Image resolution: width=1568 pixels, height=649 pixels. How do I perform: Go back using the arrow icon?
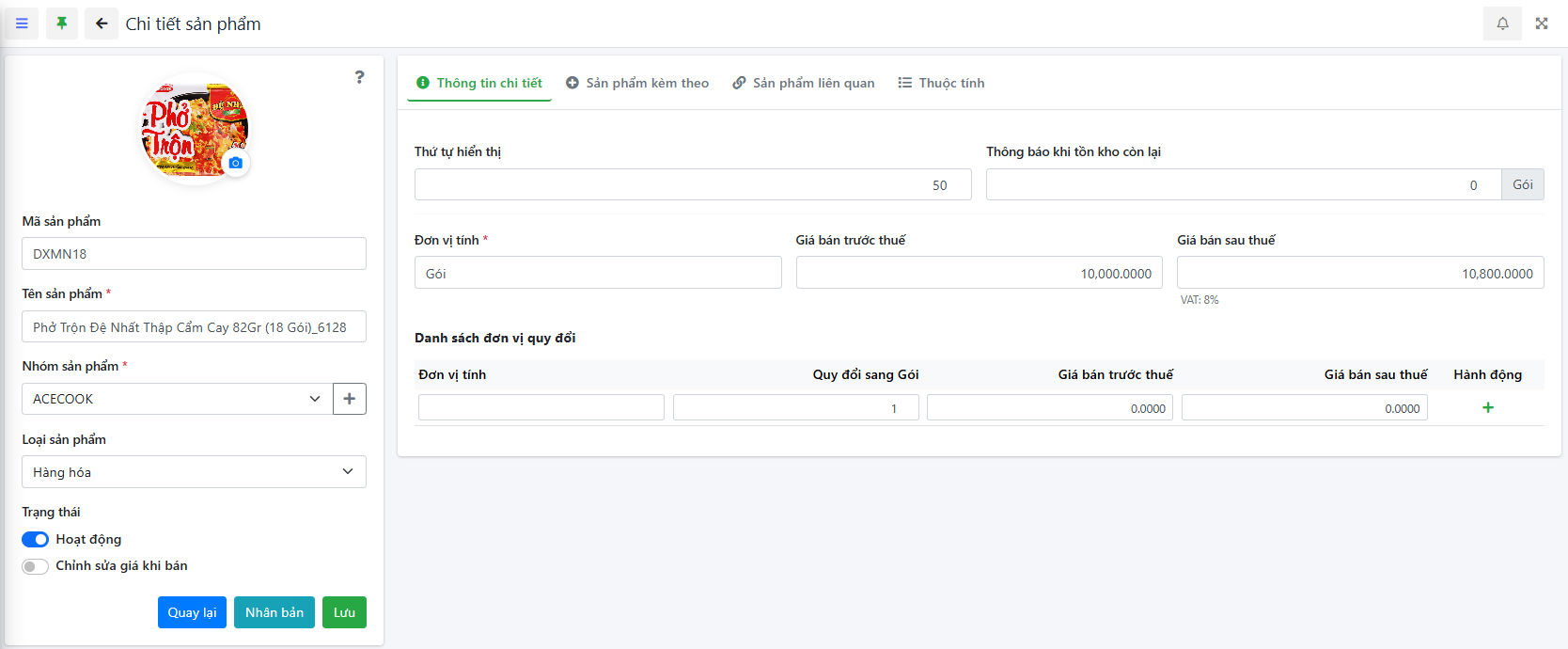coord(102,24)
